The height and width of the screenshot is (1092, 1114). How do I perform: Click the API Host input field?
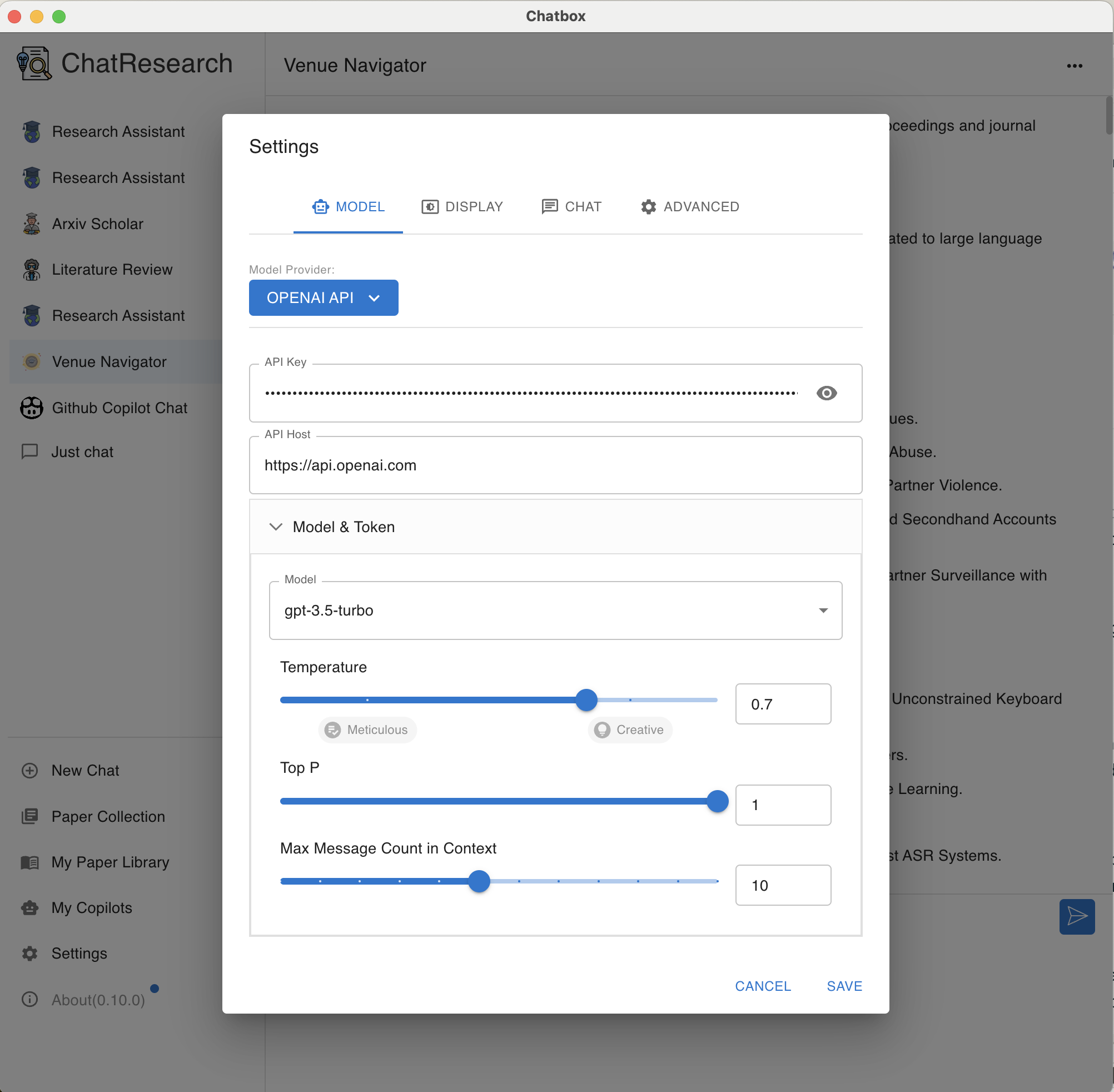pyautogui.click(x=555, y=465)
